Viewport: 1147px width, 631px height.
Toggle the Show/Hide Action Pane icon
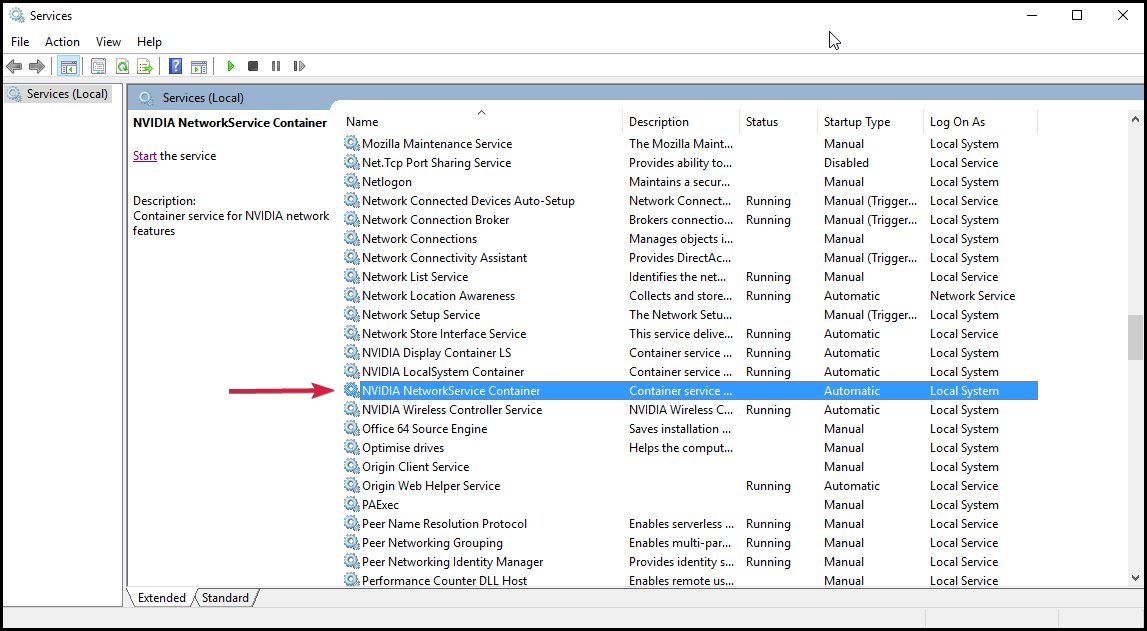coord(199,66)
